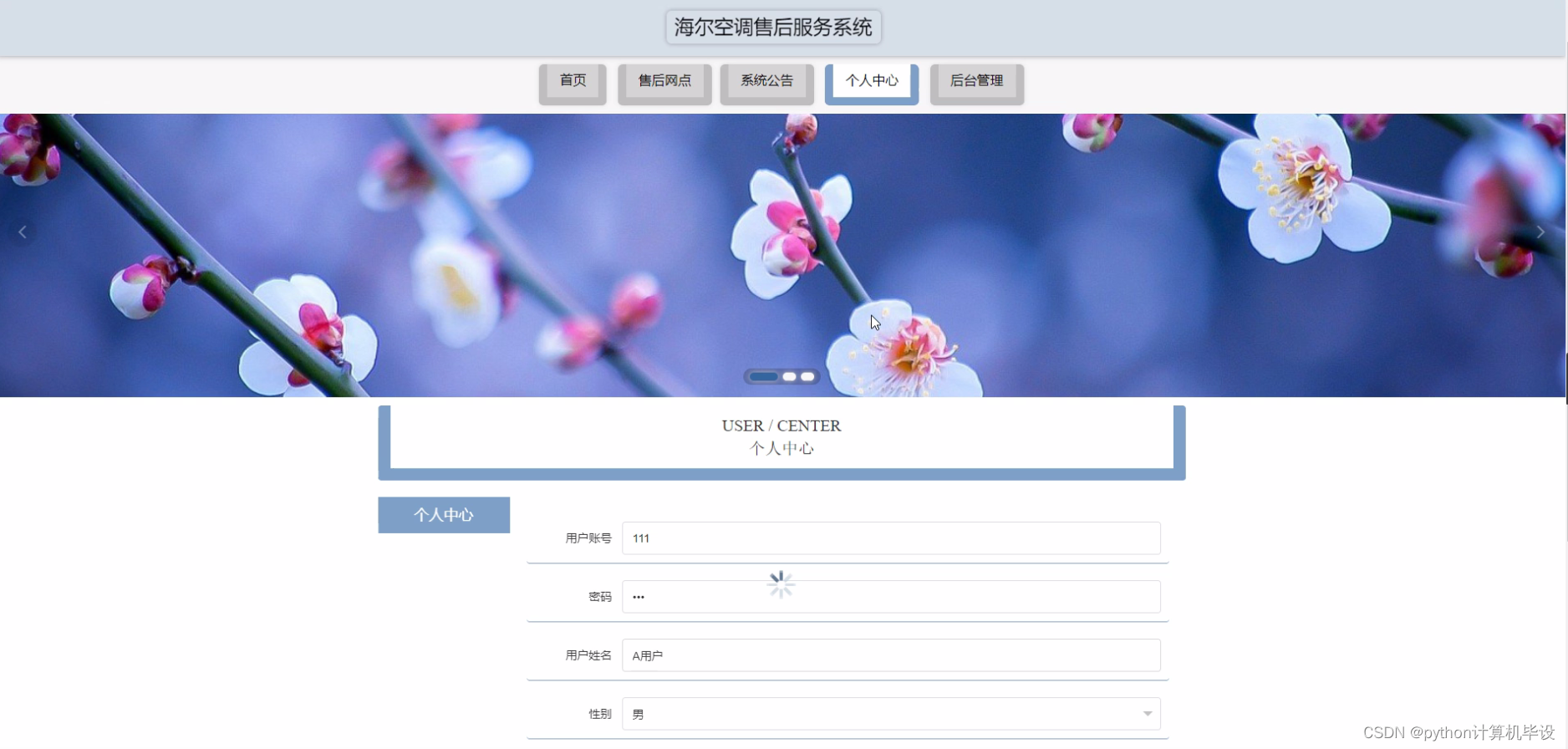
Task: Click the plum blossom banner image
Action: click(x=783, y=255)
